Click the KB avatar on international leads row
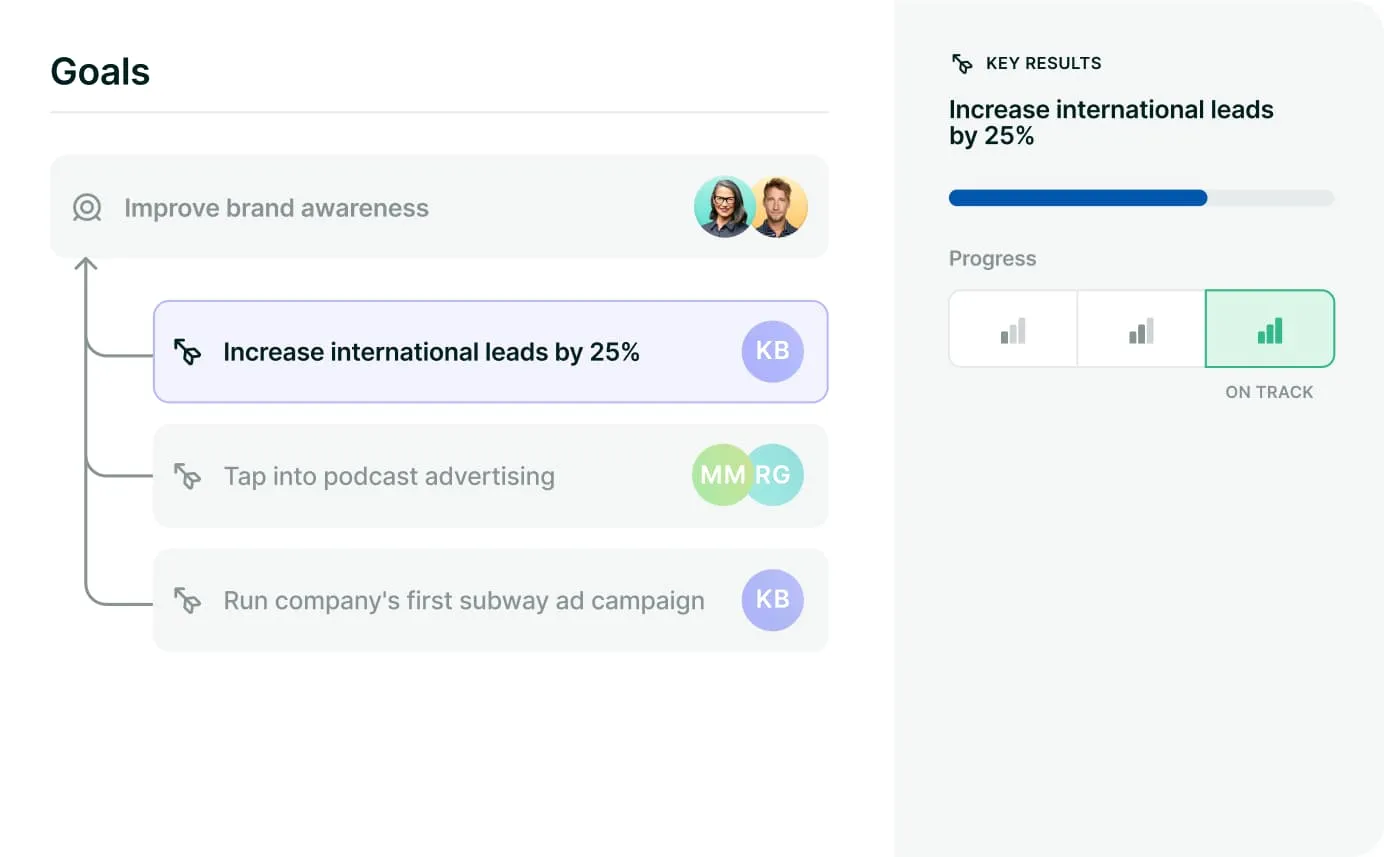Viewport: 1384px width, 857px height. 772,352
